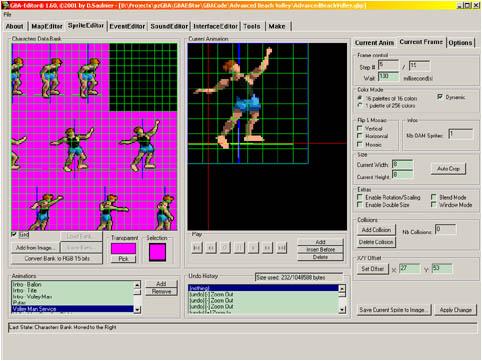Image resolution: width=482 pixels, height=361 pixels.
Task: Click Delete in the Play frame panel
Action: [x=320, y=257]
